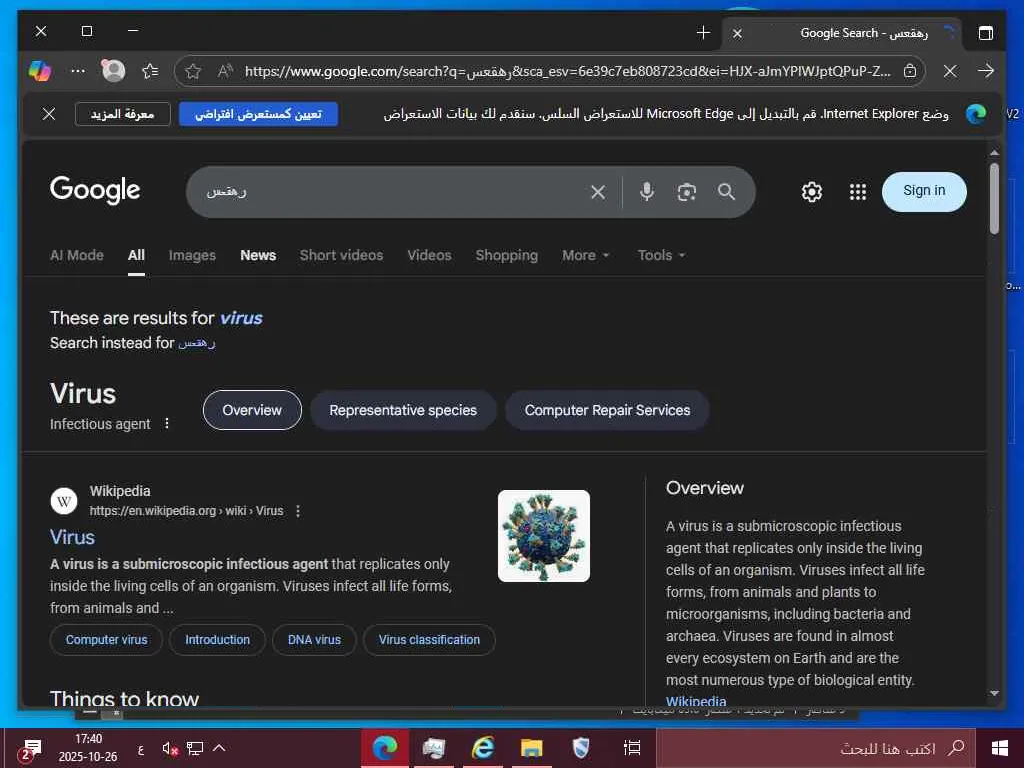Viewport: 1024px width, 768px height.
Task: Open the Videos tab
Action: [429, 255]
